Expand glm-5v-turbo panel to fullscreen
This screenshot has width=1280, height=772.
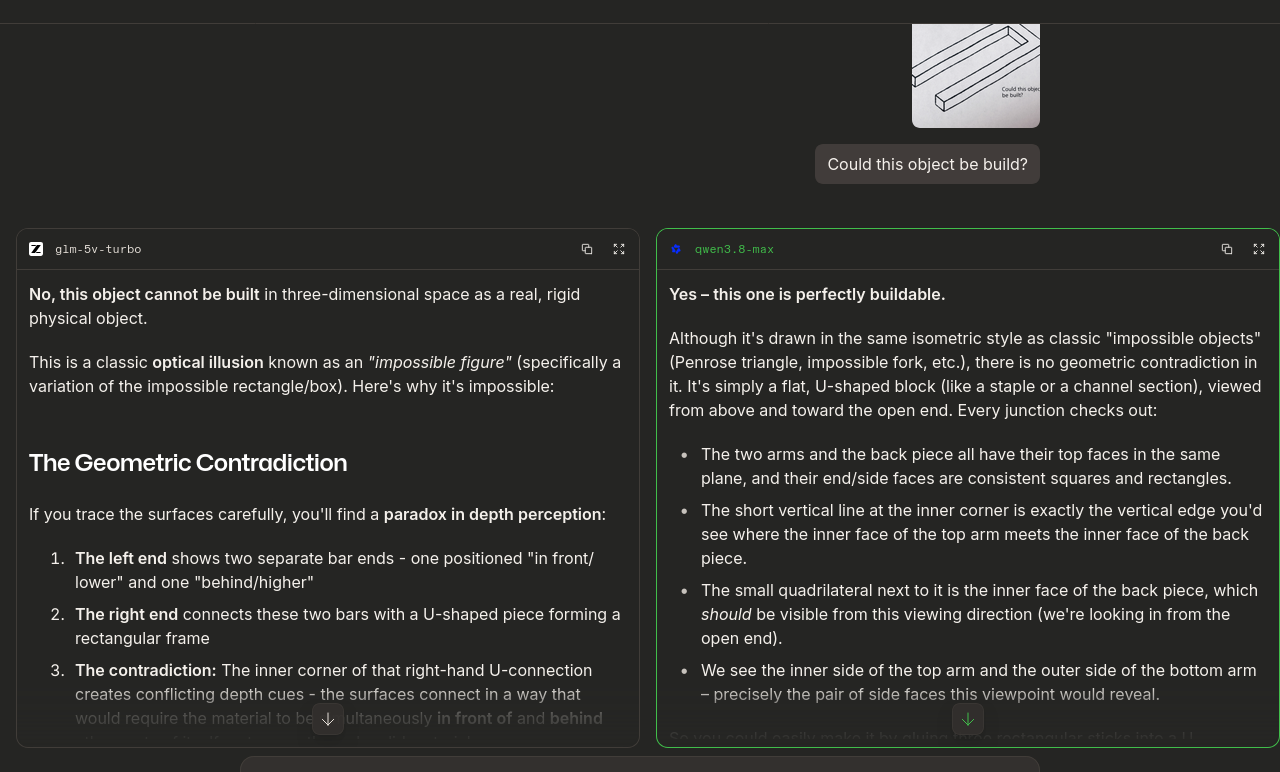(x=619, y=249)
